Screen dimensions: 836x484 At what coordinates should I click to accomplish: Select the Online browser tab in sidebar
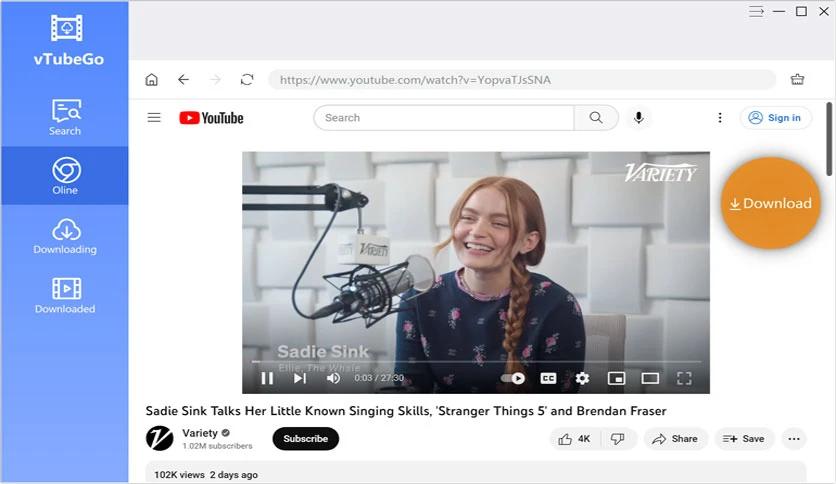pos(65,176)
